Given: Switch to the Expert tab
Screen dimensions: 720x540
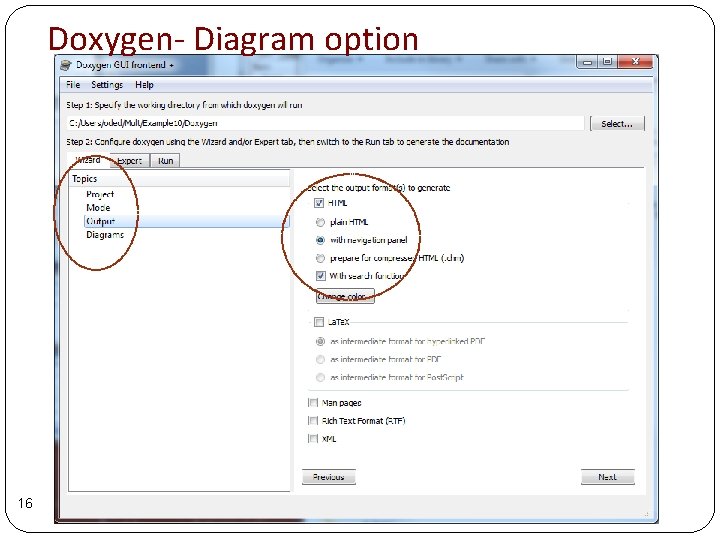Looking at the screenshot, I should pos(129,161).
